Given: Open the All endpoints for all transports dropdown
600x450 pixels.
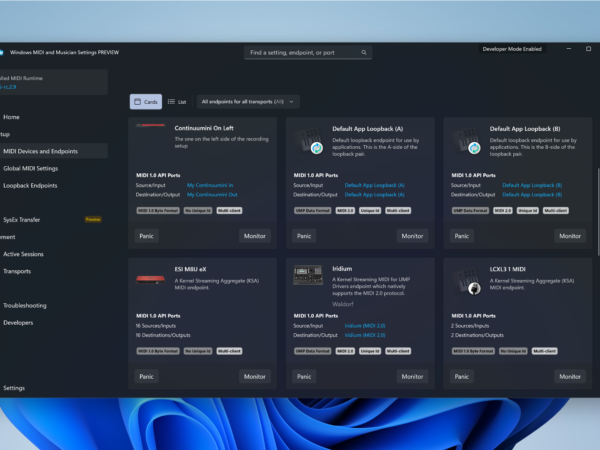Looking at the screenshot, I should [x=248, y=102].
